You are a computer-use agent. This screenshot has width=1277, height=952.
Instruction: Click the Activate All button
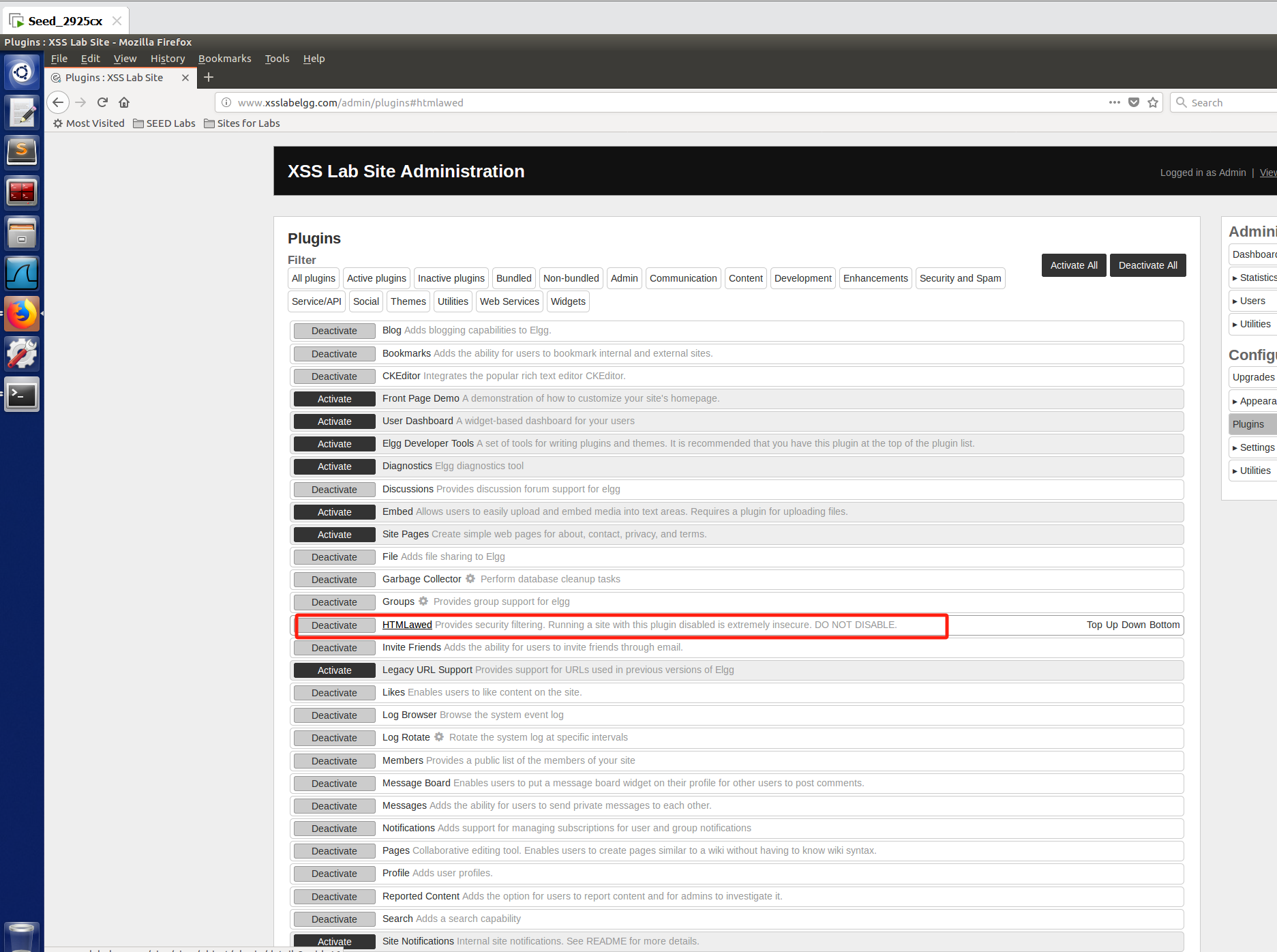coord(1074,265)
